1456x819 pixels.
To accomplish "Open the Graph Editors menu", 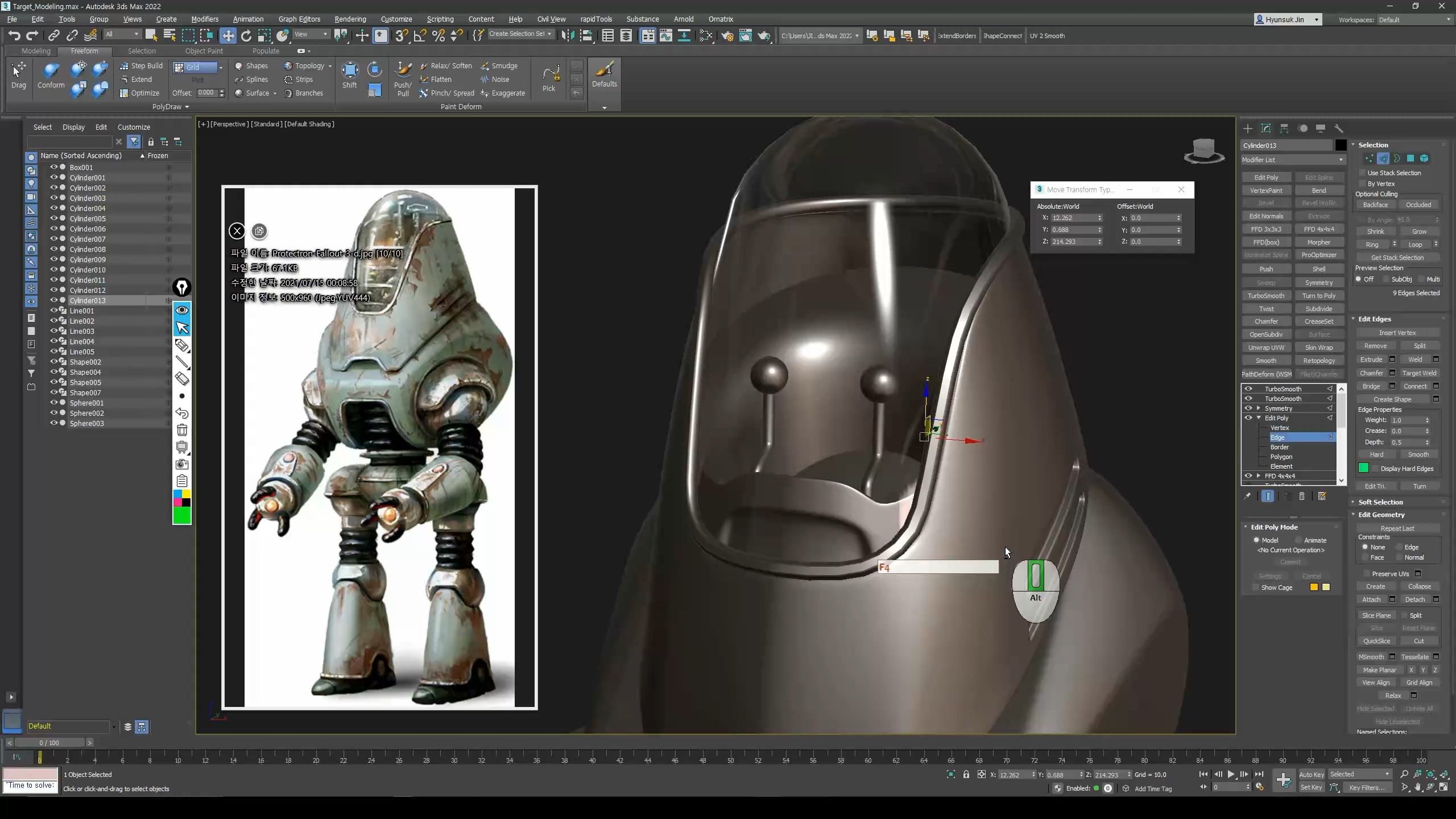I will pyautogui.click(x=299, y=19).
